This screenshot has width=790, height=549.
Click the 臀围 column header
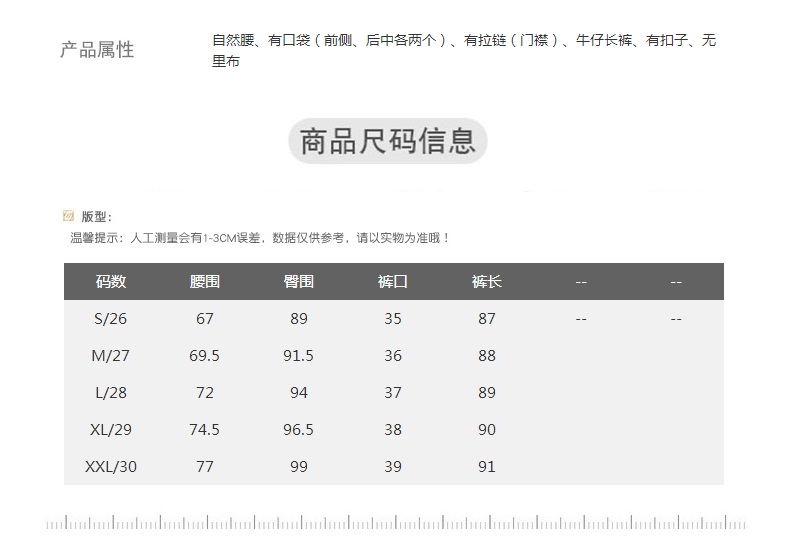[299, 282]
